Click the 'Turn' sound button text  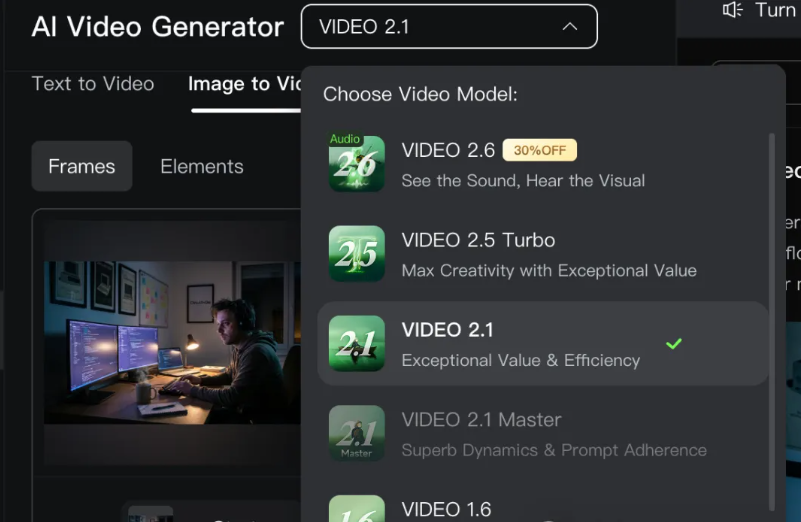775,10
